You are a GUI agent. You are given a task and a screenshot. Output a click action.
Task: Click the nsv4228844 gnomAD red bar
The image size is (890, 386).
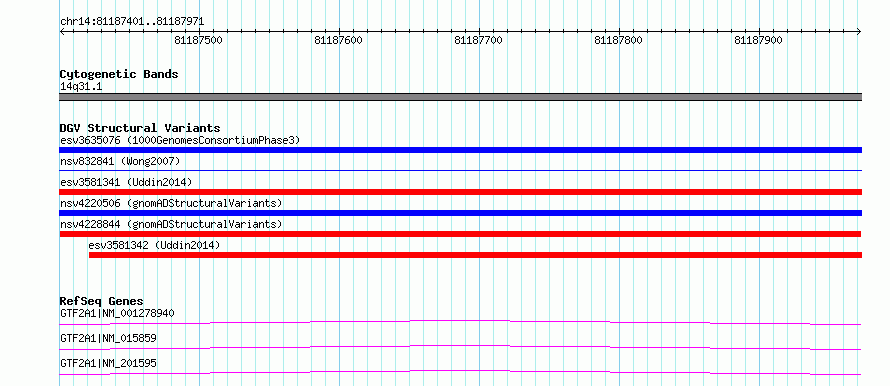pos(460,234)
